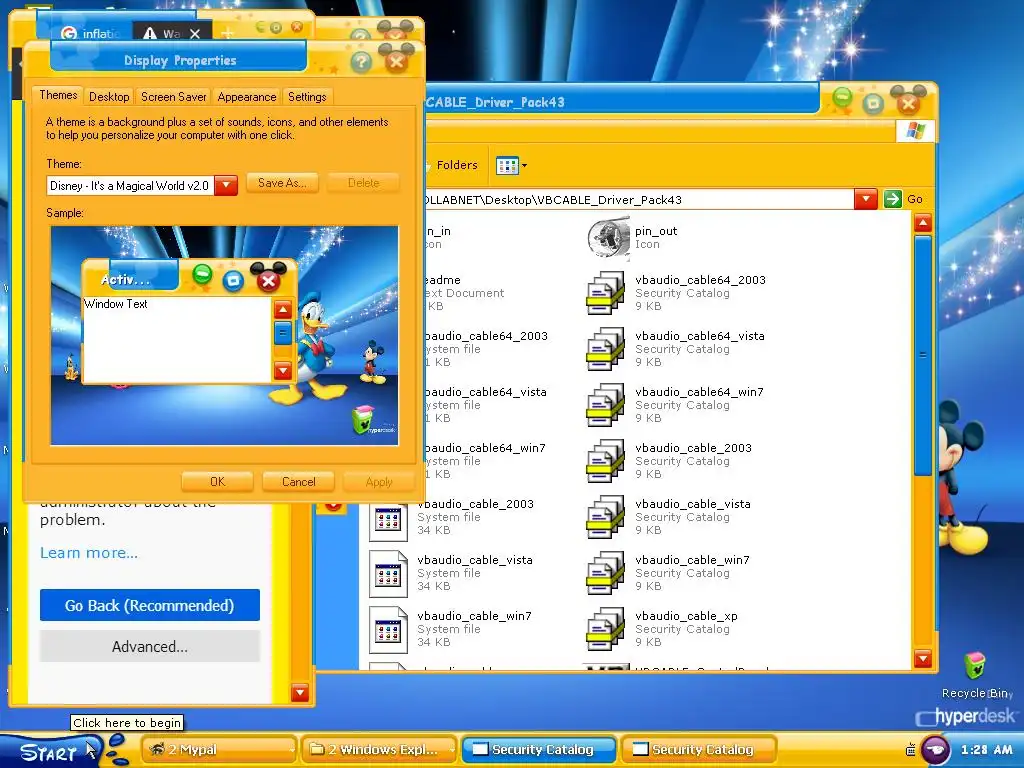
Task: Select vbaudio_cable_vista System file icon
Action: [388, 574]
